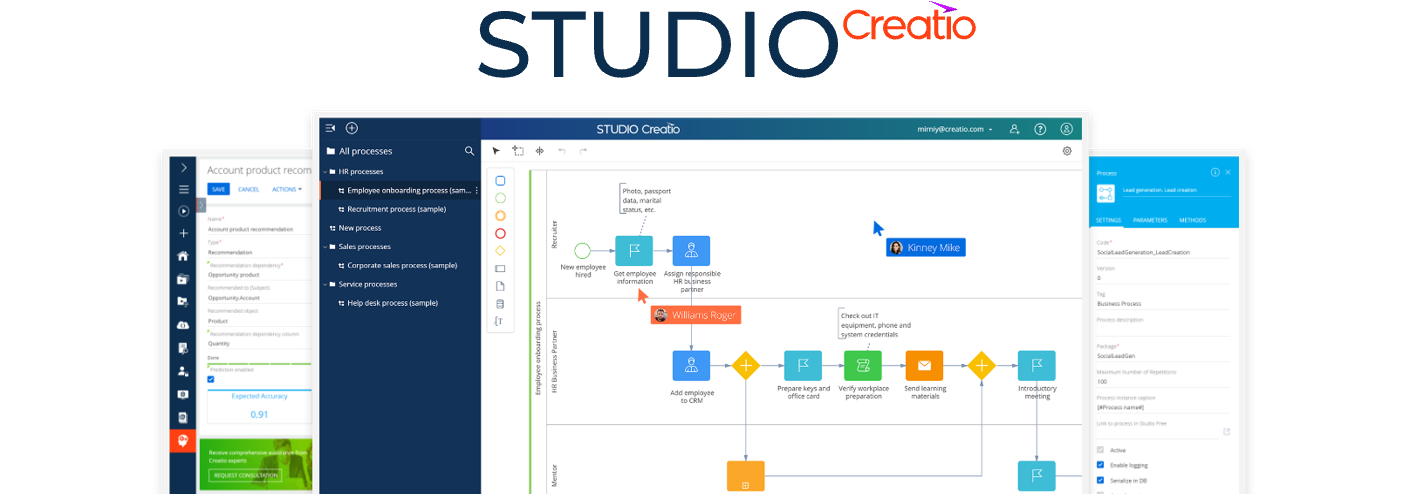Pick the data store element in palette

501,304
